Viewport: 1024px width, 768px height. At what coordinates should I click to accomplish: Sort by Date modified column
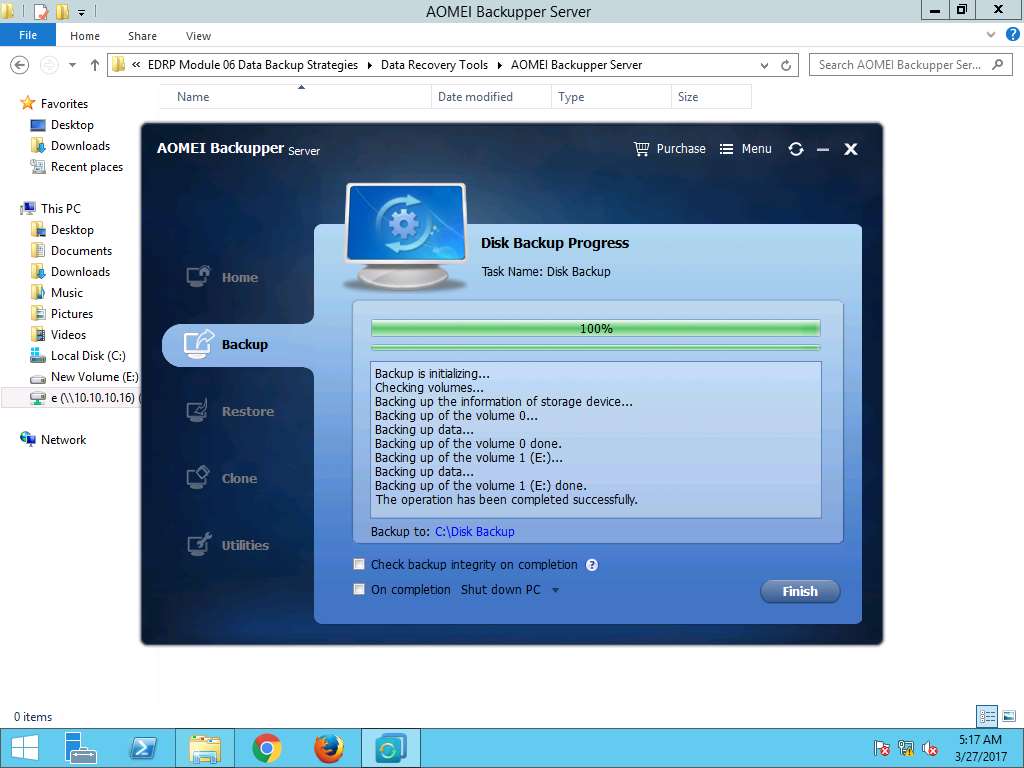(491, 97)
